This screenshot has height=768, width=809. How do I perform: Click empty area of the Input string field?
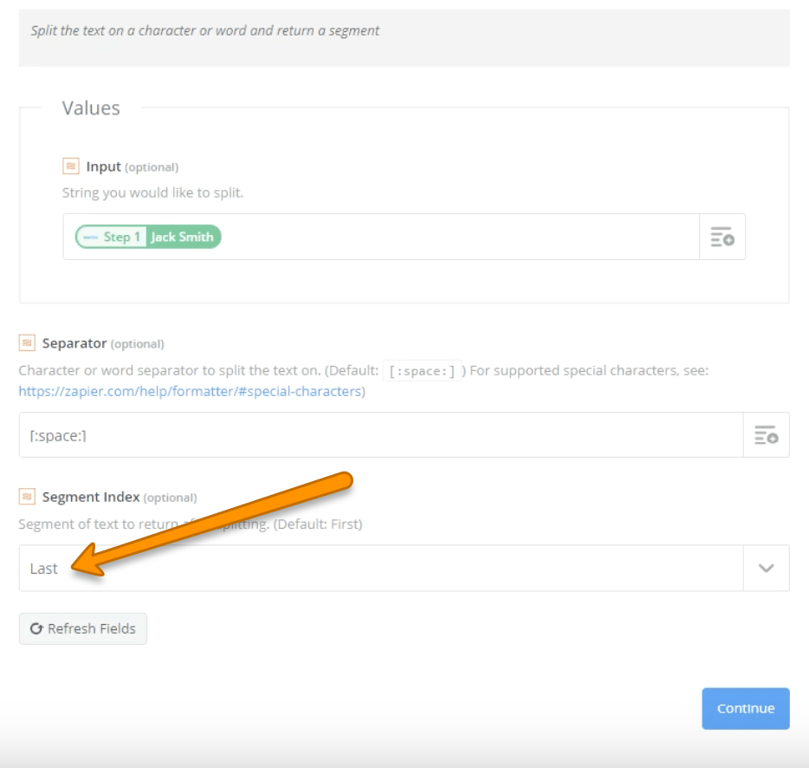[450, 237]
